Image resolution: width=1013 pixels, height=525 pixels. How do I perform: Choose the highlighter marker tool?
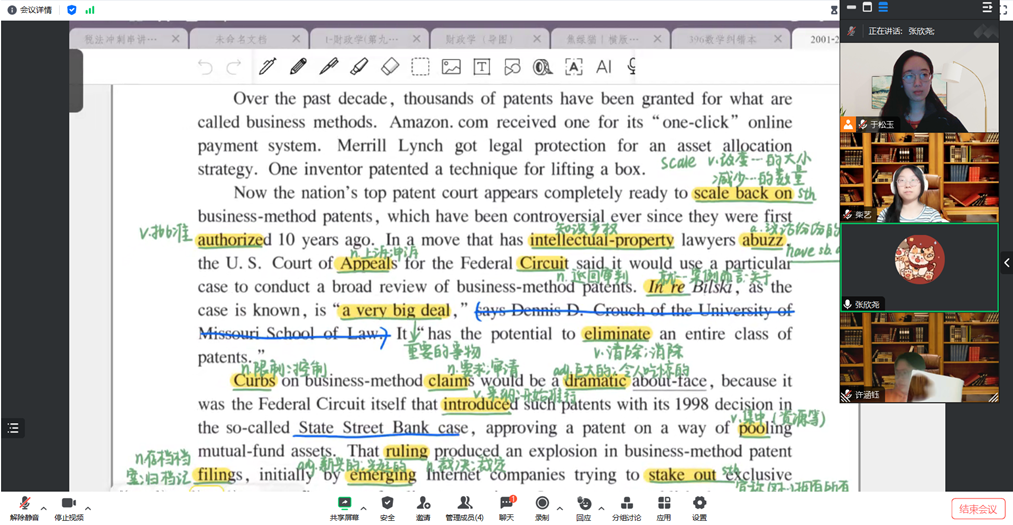coord(359,67)
